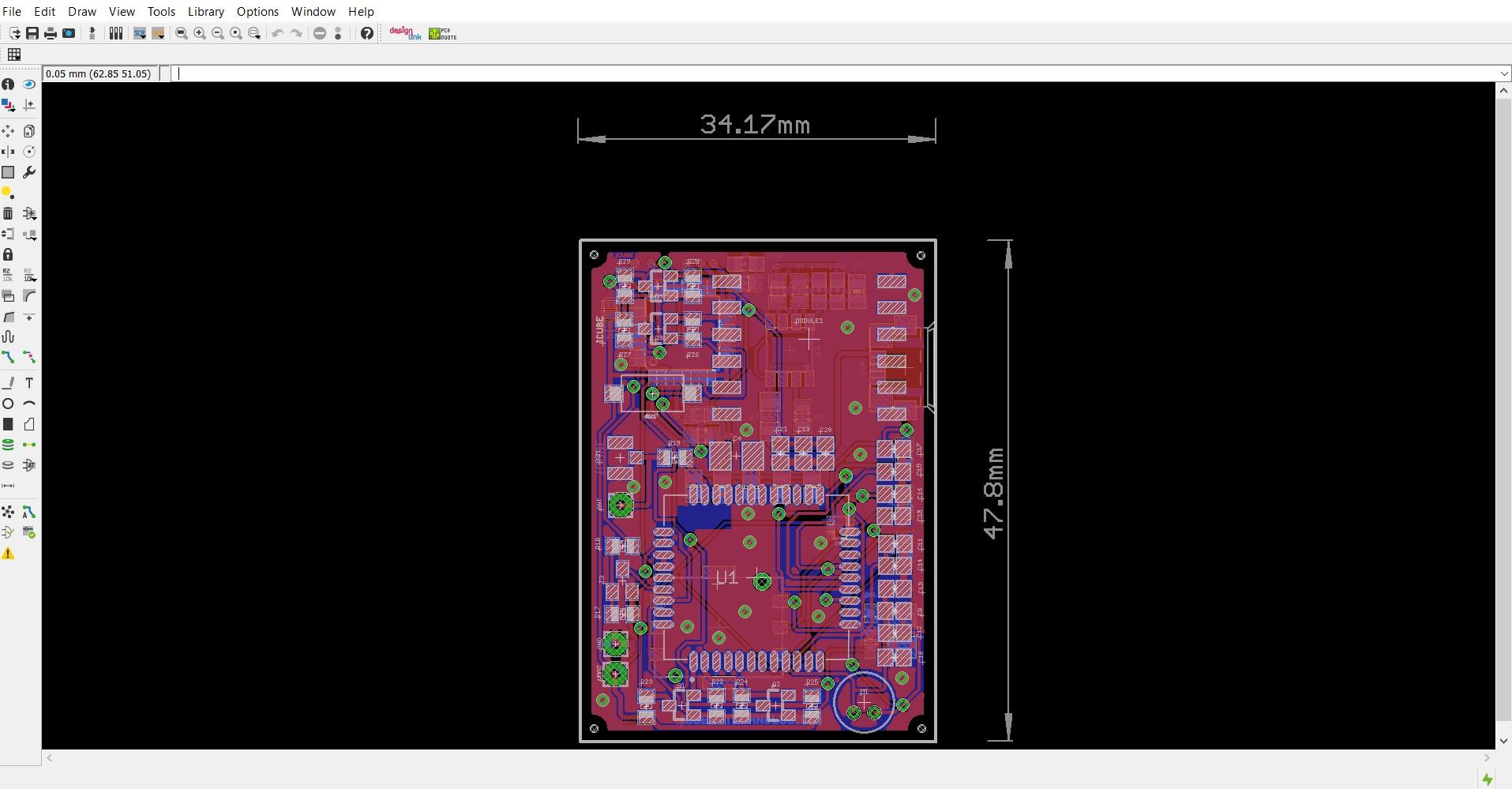Select the Text tool
Image resolution: width=1512 pixels, height=789 pixels.
click(29, 383)
